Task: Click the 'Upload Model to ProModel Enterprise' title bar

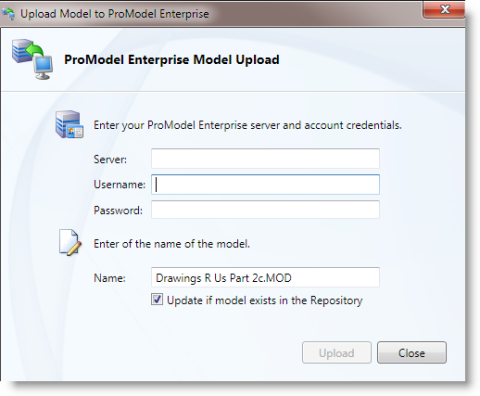Action: click(115, 14)
